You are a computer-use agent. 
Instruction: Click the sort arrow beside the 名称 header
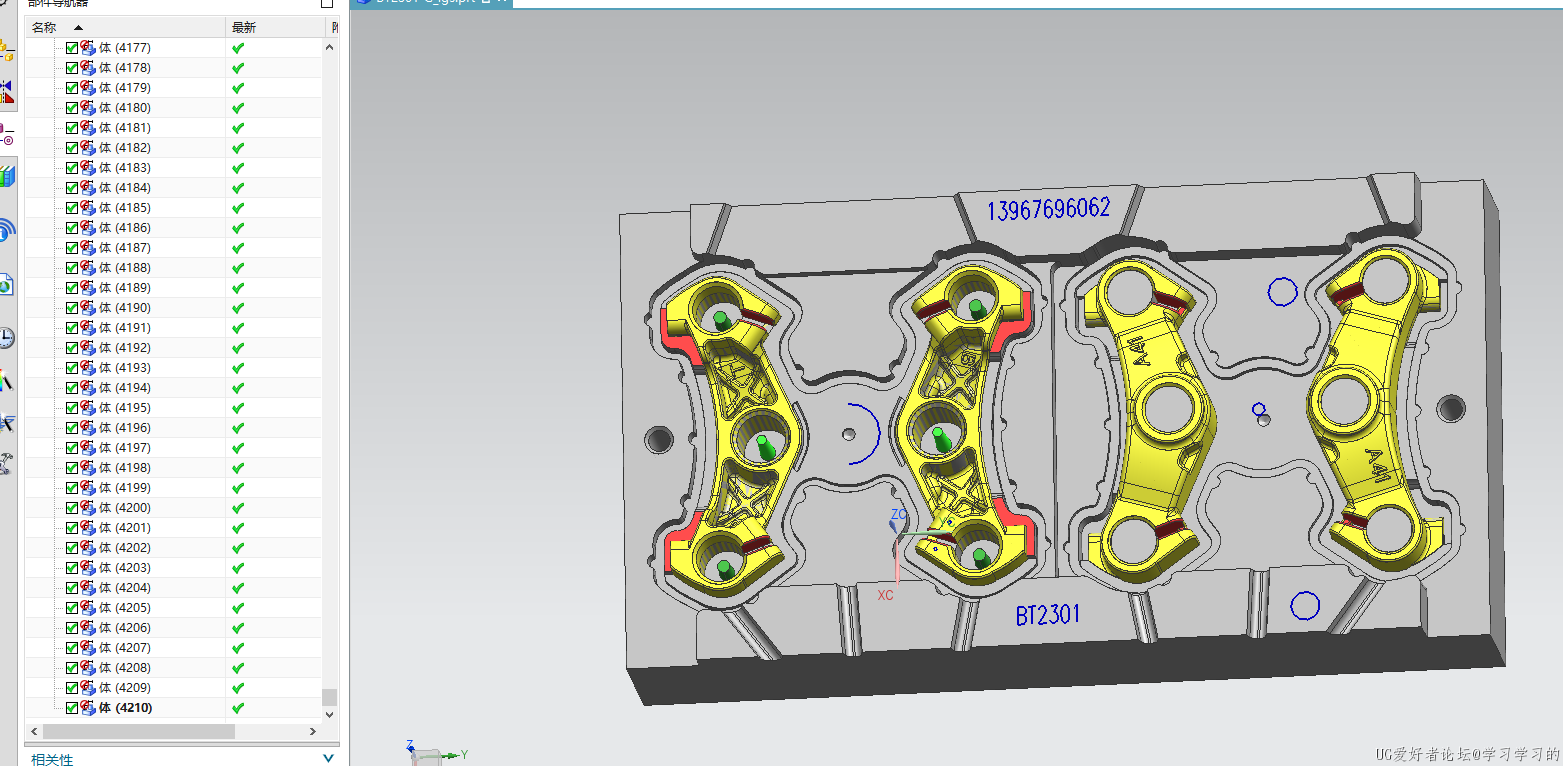tap(78, 27)
